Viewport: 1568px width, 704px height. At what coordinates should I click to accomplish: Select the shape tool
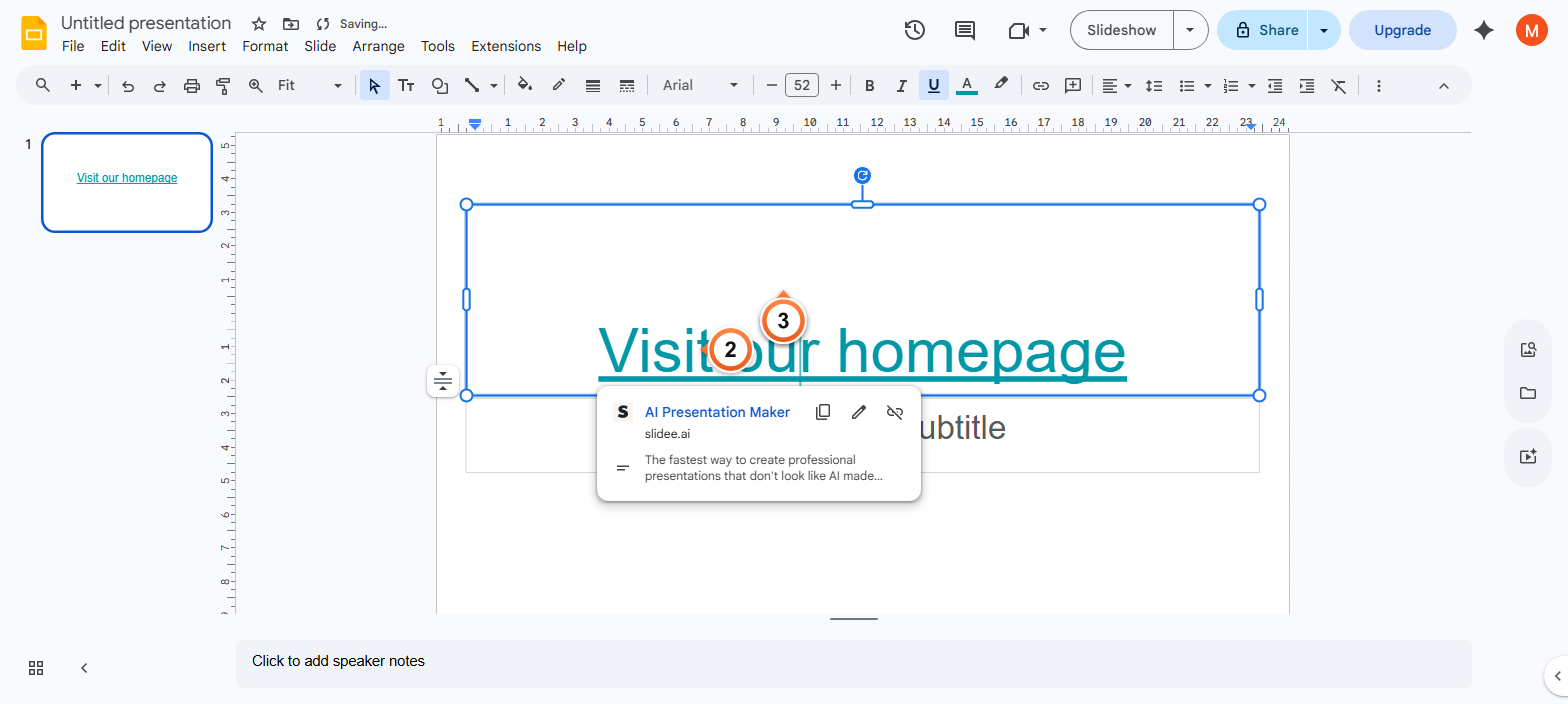439,86
